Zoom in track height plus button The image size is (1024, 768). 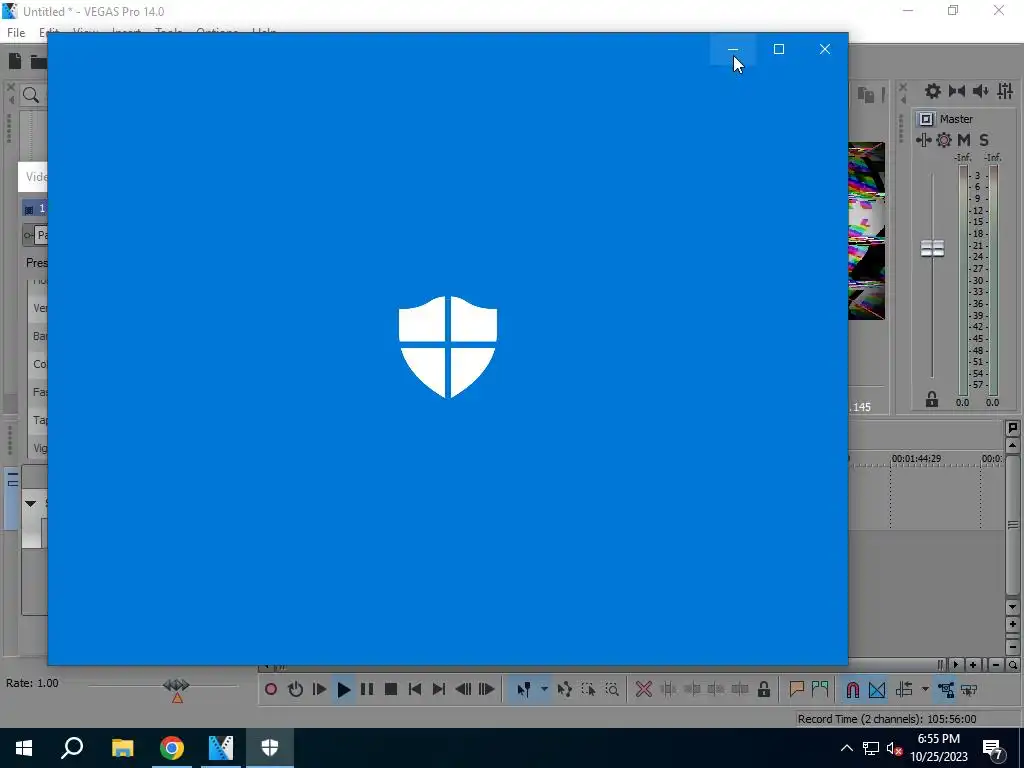(1012, 624)
